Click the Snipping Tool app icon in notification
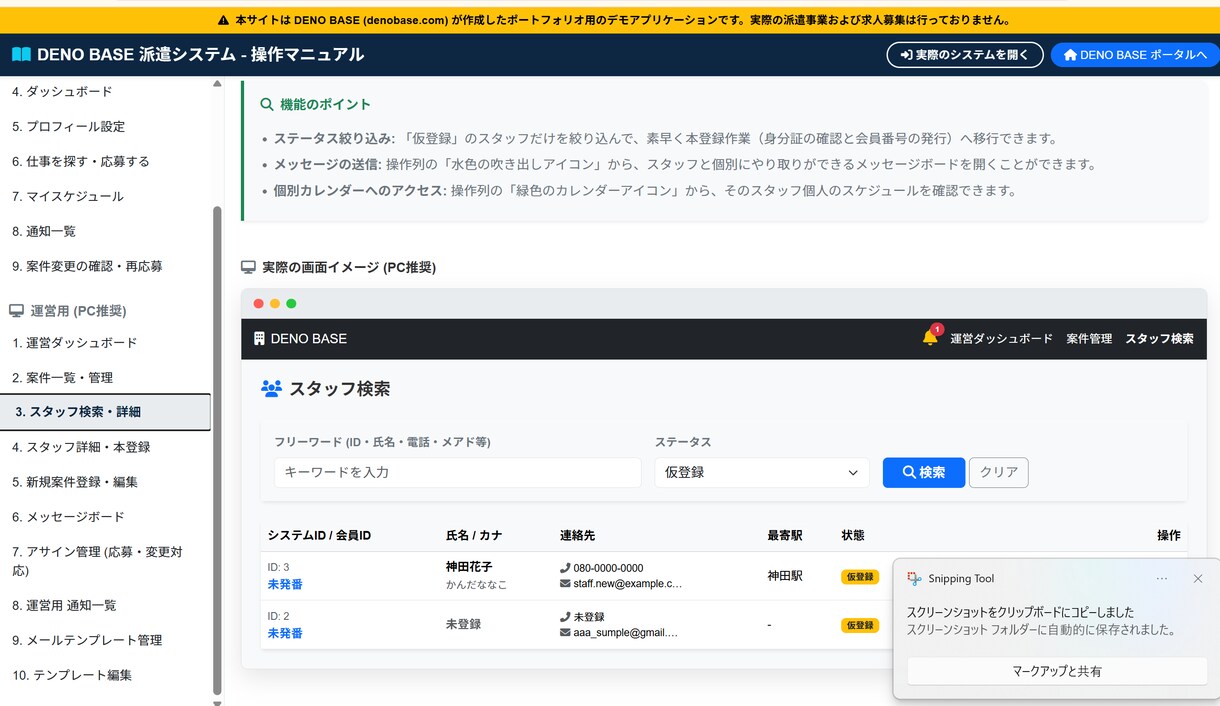 [914, 578]
